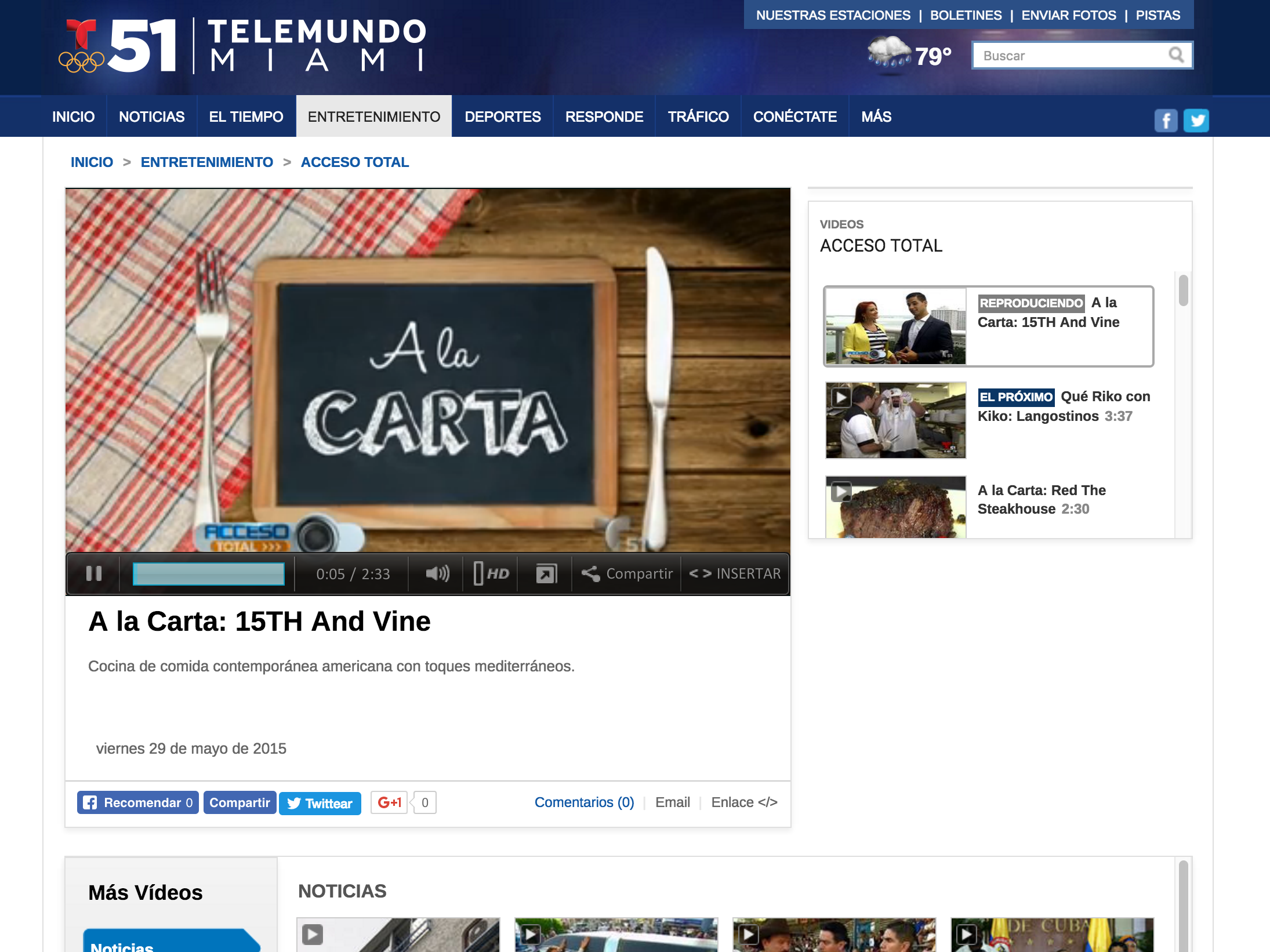Click the 0:05 / 2:33 time display
Image resolution: width=1270 pixels, height=952 pixels.
coord(353,574)
